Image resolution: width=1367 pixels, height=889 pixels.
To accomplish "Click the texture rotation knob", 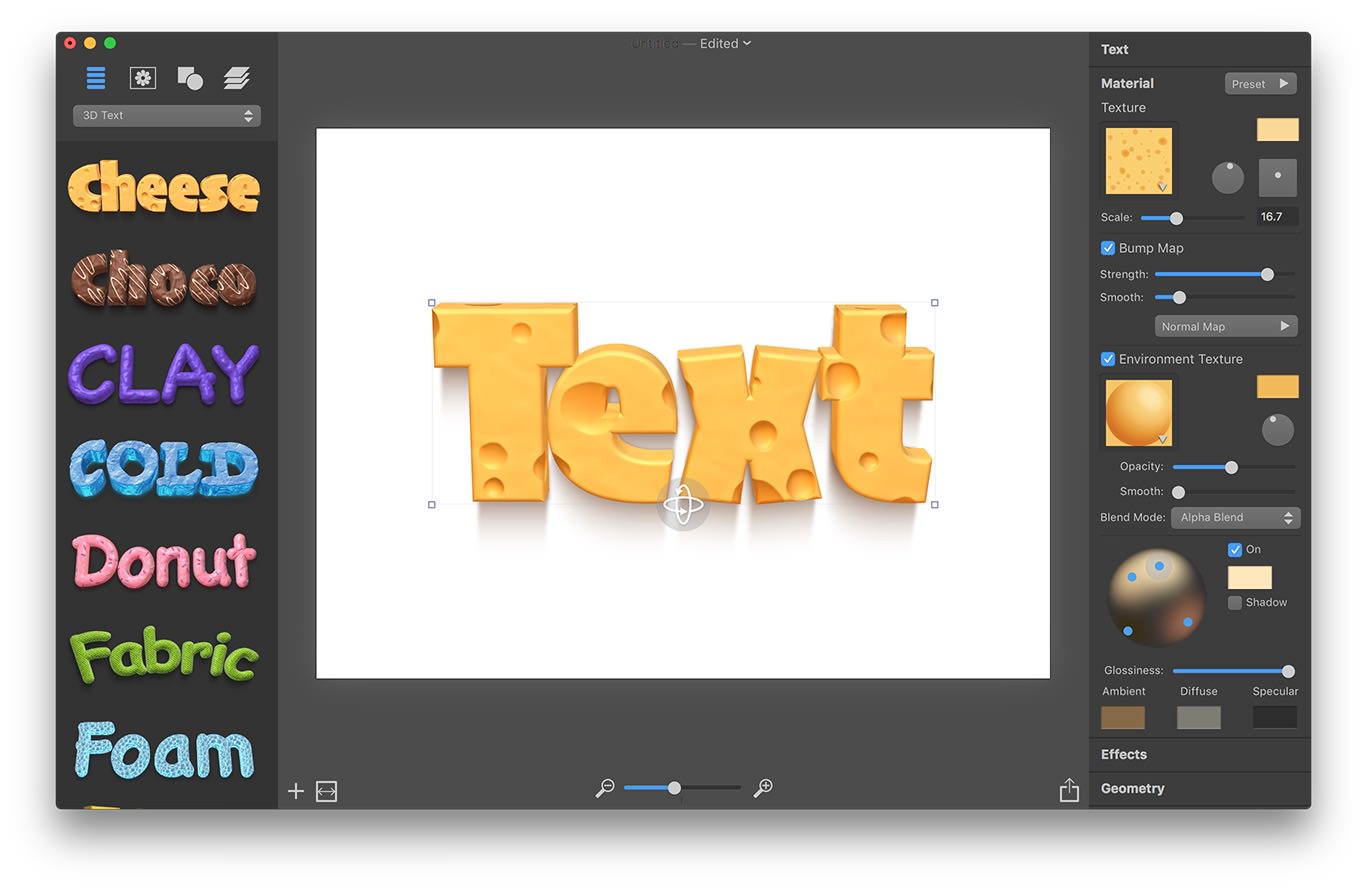I will click(1228, 178).
